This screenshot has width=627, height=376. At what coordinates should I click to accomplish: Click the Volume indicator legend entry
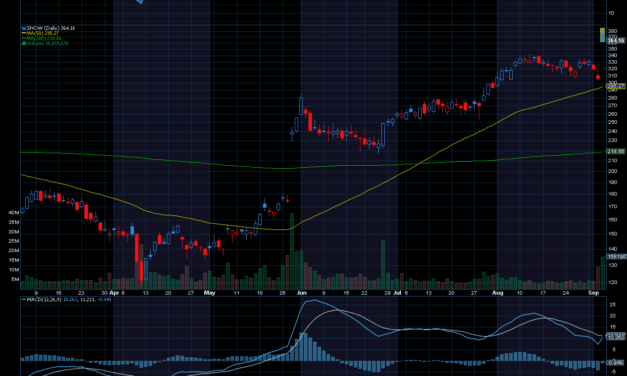click(45, 43)
